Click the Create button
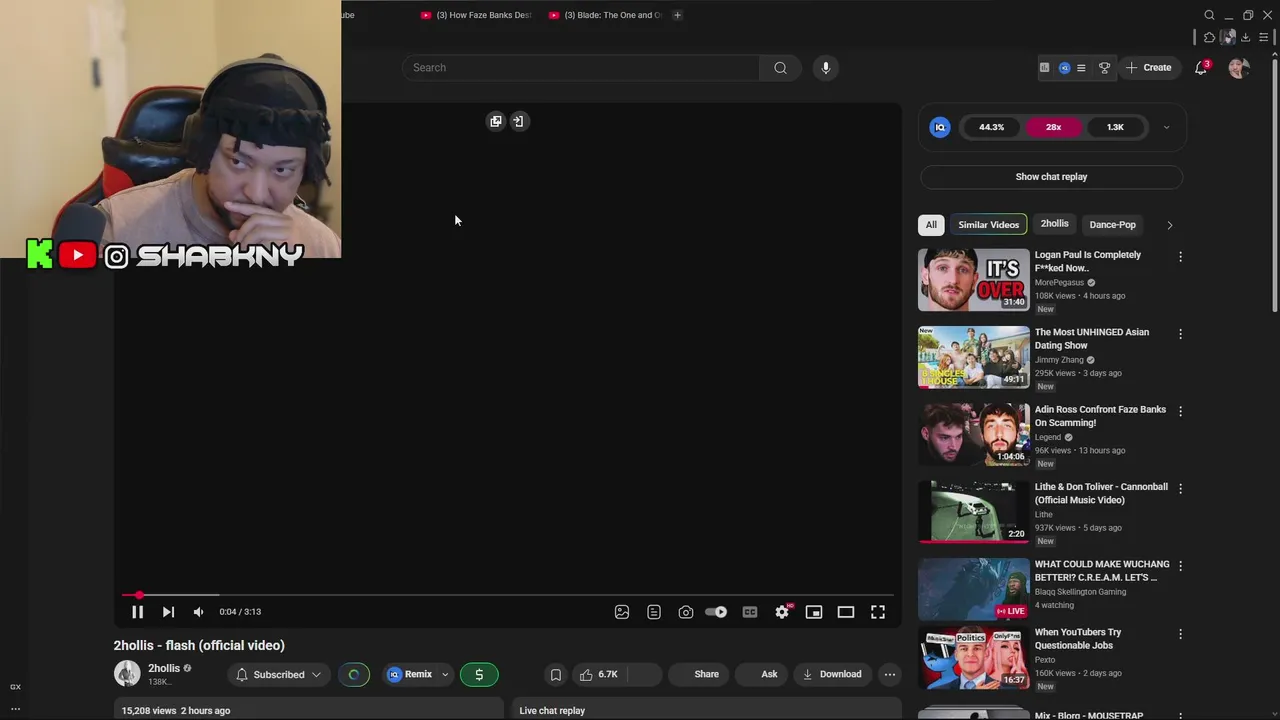This screenshot has width=1280, height=720. [1148, 68]
